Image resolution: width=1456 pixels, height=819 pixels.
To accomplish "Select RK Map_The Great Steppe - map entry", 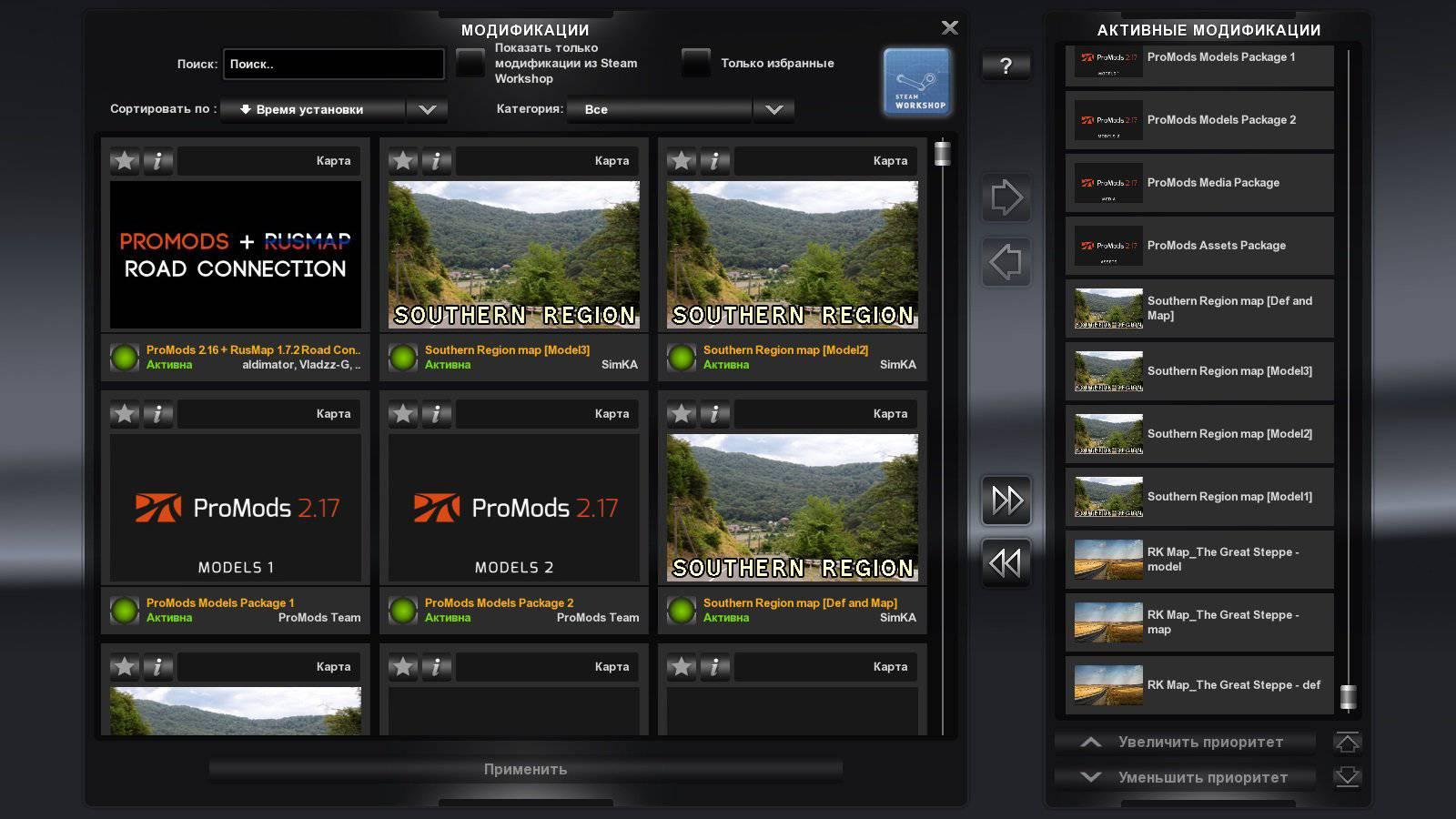I will click(1199, 622).
